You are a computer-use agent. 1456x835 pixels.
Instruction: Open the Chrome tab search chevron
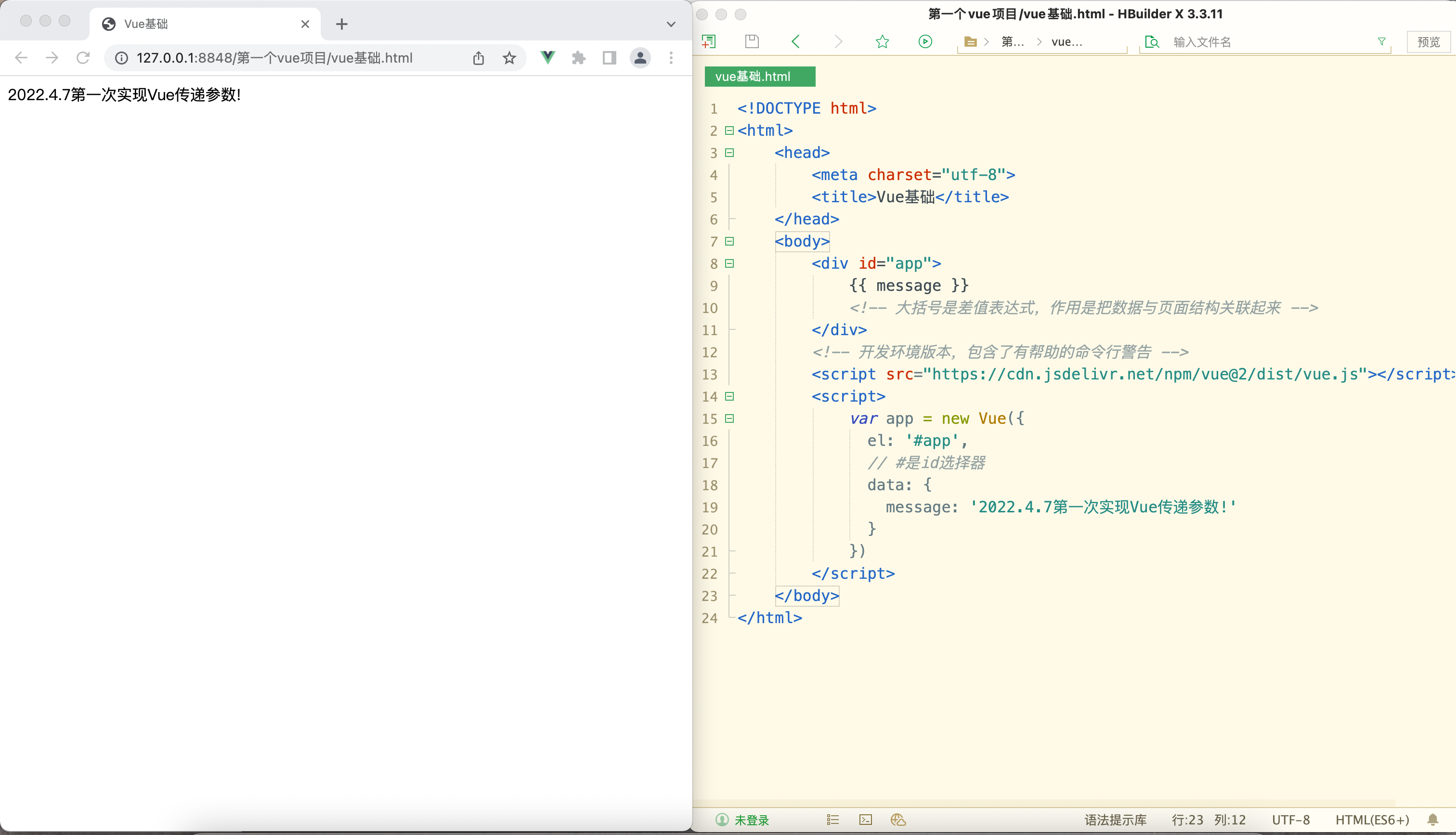pyautogui.click(x=671, y=24)
